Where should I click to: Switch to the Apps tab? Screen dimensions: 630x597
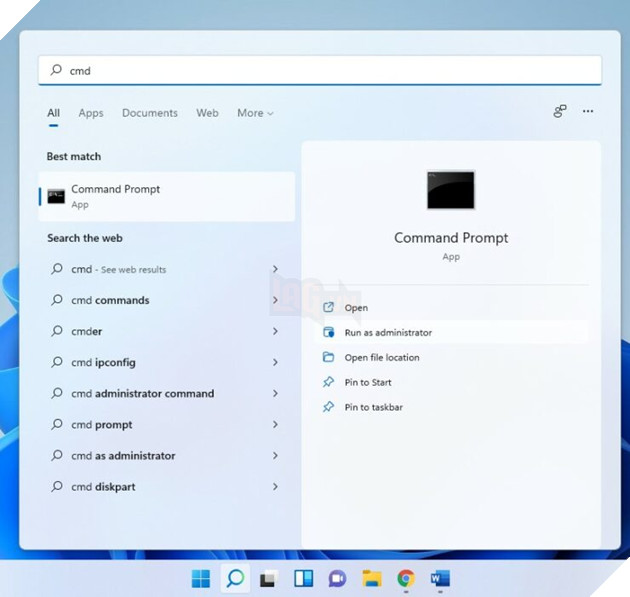coord(91,113)
